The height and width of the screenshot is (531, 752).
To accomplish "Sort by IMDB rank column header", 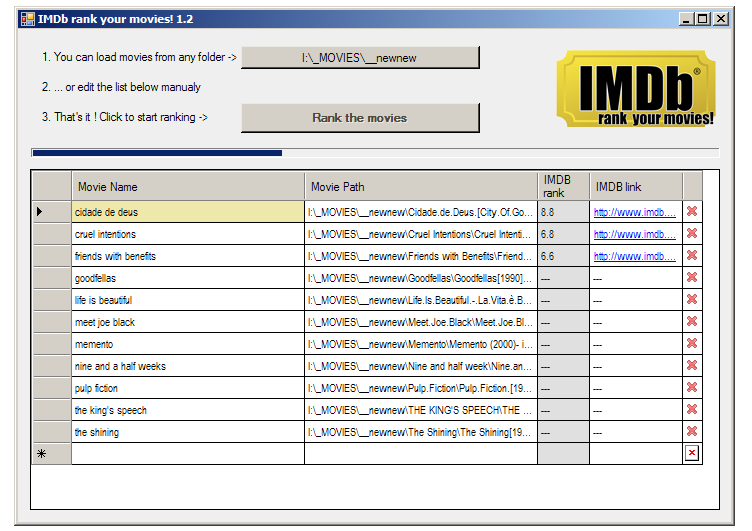I will [563, 187].
